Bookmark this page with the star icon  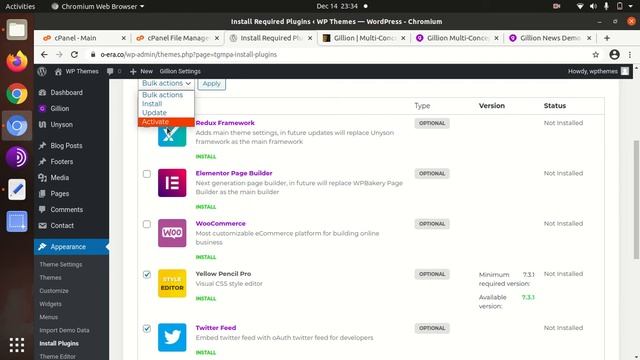click(x=596, y=54)
